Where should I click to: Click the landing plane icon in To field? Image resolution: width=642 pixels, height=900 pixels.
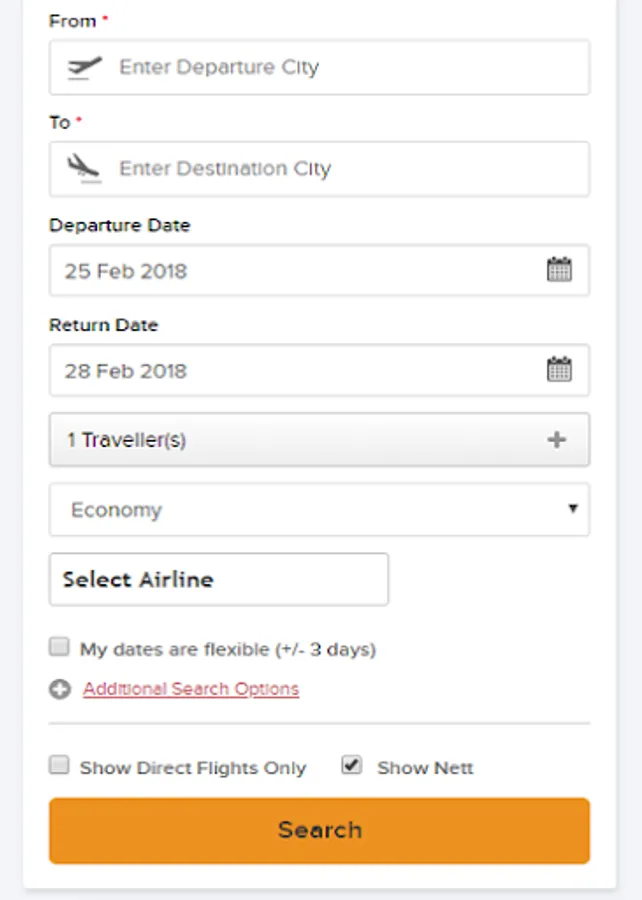tap(85, 168)
